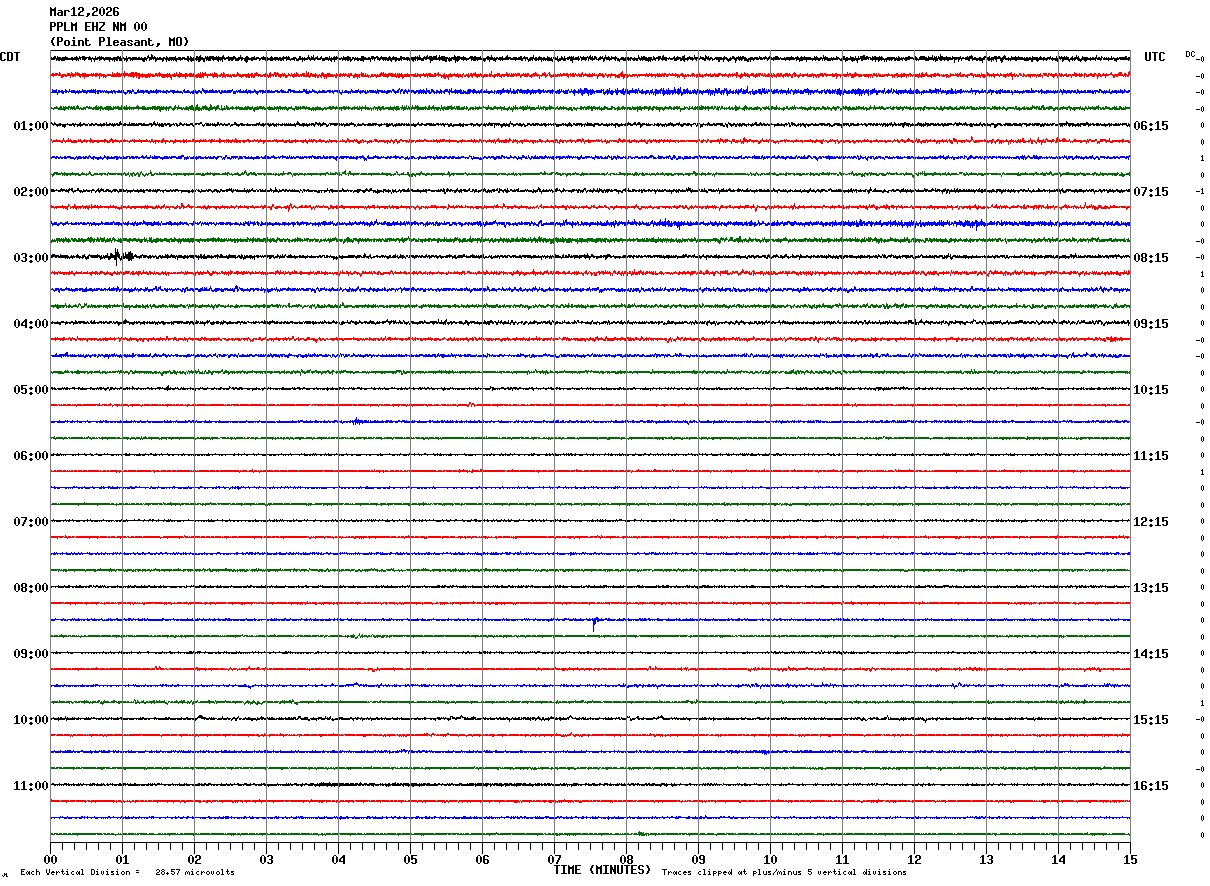1210x886 pixels.
Task: Select the 08:00 CDT time label
Action: (30, 588)
